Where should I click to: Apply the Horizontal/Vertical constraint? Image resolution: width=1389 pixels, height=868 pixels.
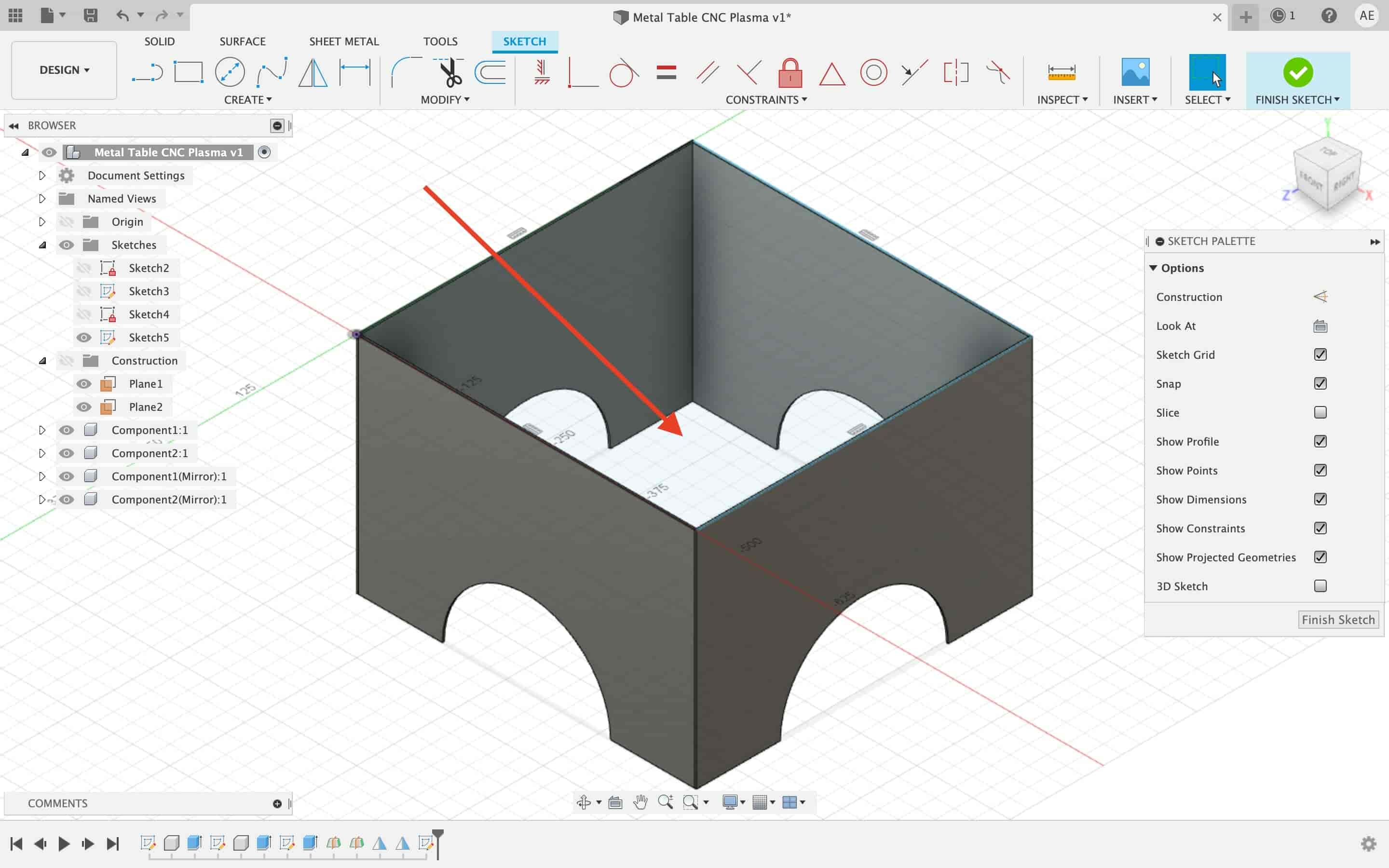point(541,72)
